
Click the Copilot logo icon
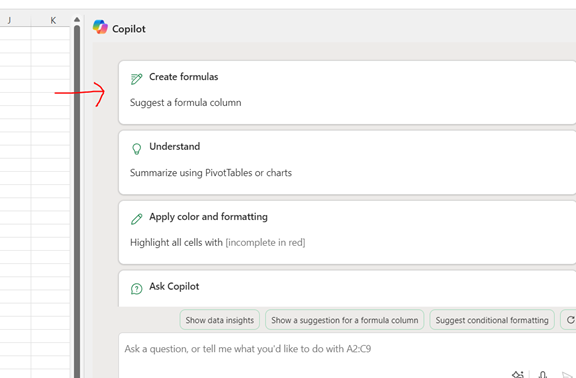coord(100,27)
